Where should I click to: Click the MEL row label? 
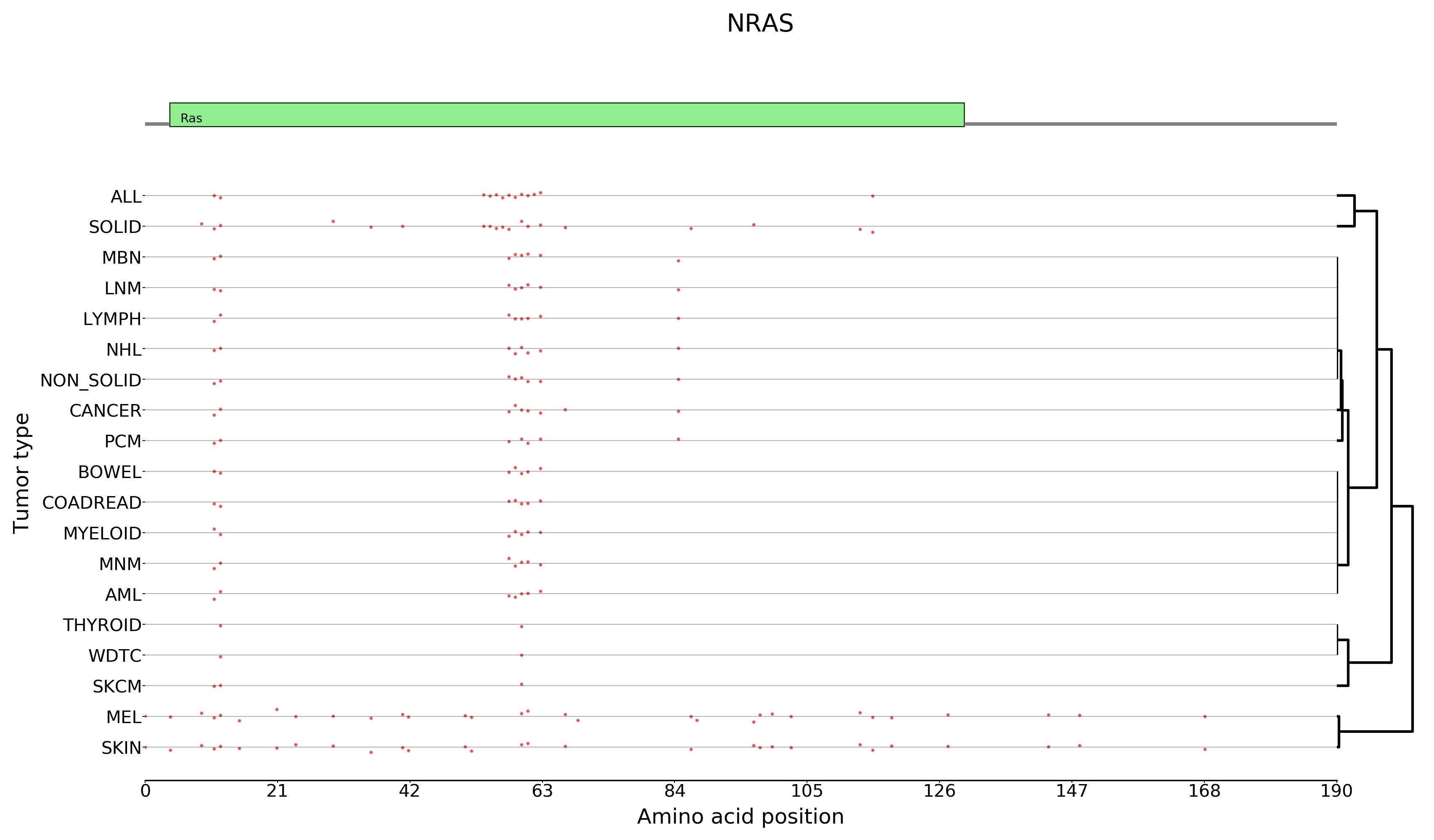click(x=124, y=717)
